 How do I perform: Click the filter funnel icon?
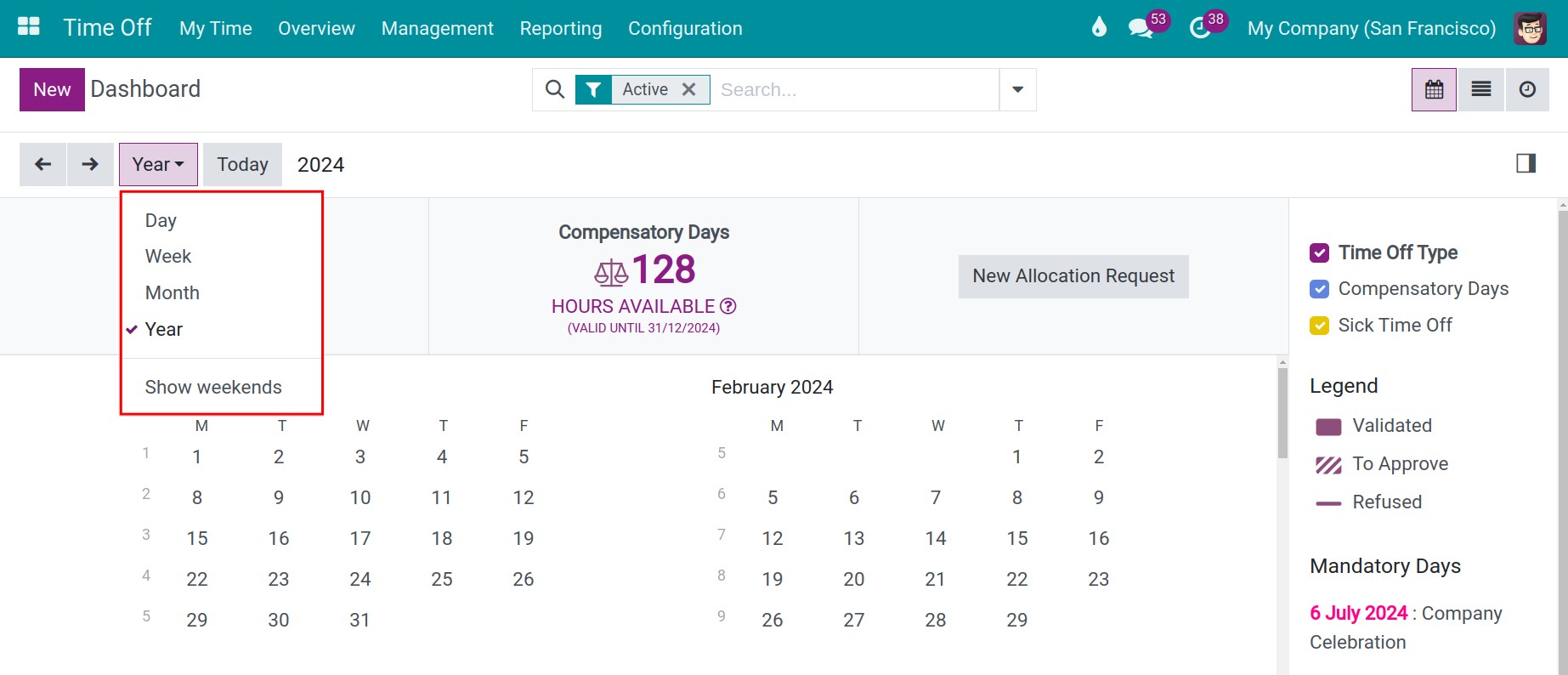[x=594, y=89]
